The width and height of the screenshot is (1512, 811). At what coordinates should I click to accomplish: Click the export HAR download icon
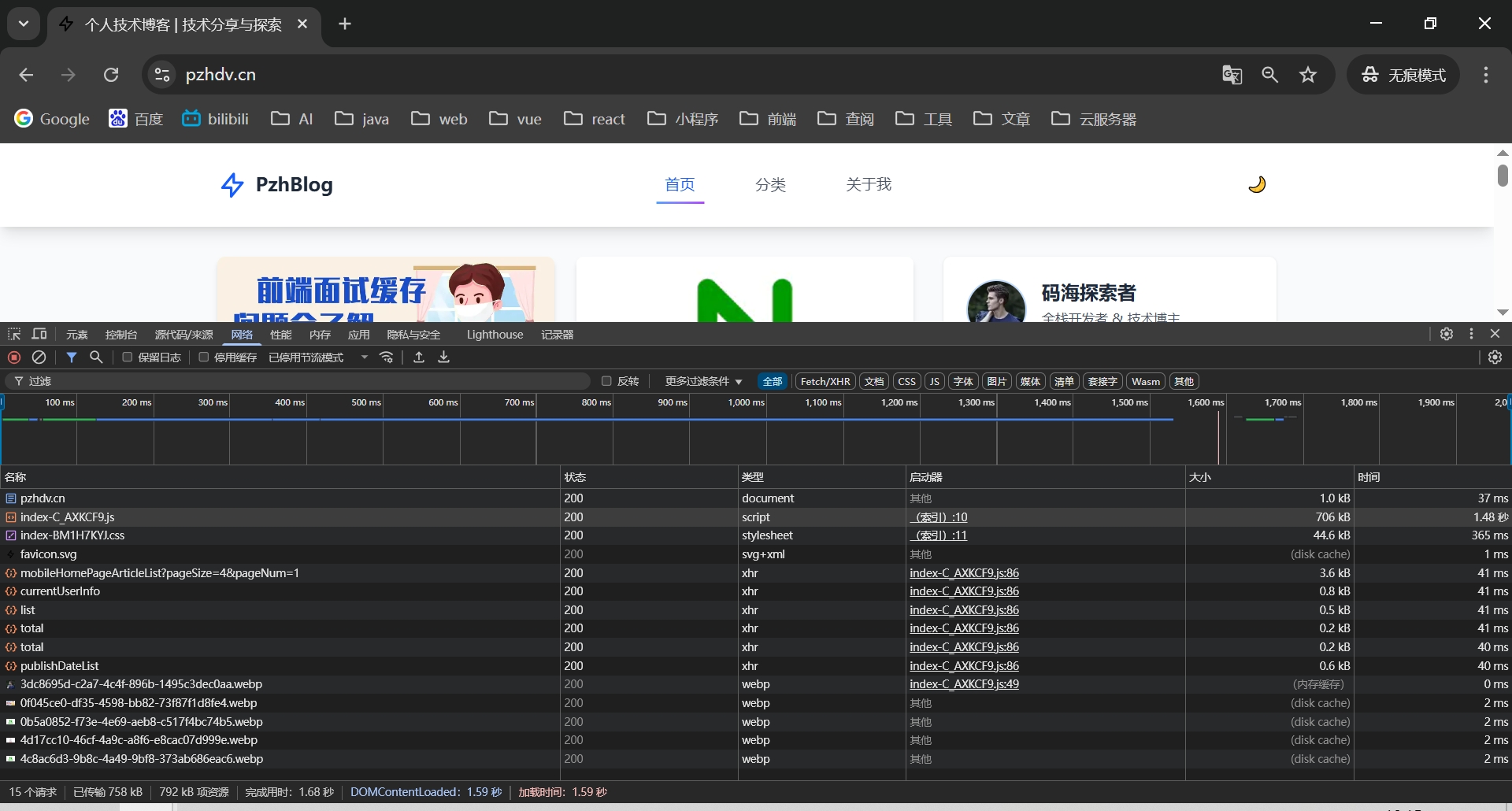pyautogui.click(x=444, y=357)
